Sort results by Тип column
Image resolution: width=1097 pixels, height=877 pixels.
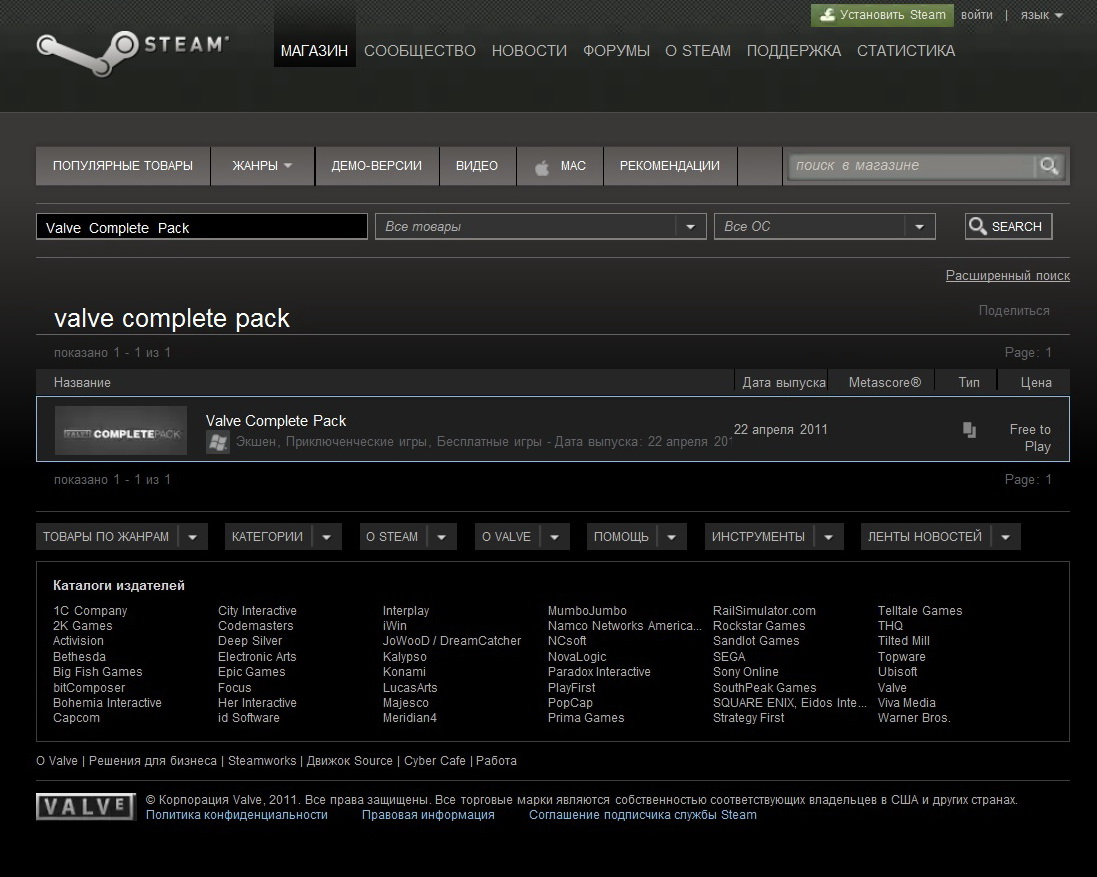[x=969, y=383]
